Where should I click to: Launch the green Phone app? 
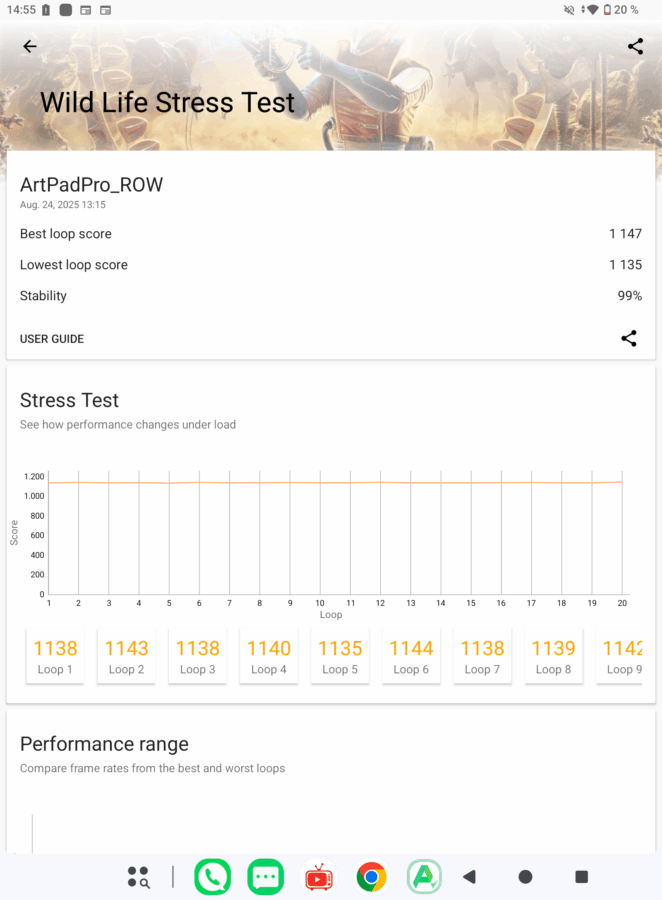click(212, 877)
